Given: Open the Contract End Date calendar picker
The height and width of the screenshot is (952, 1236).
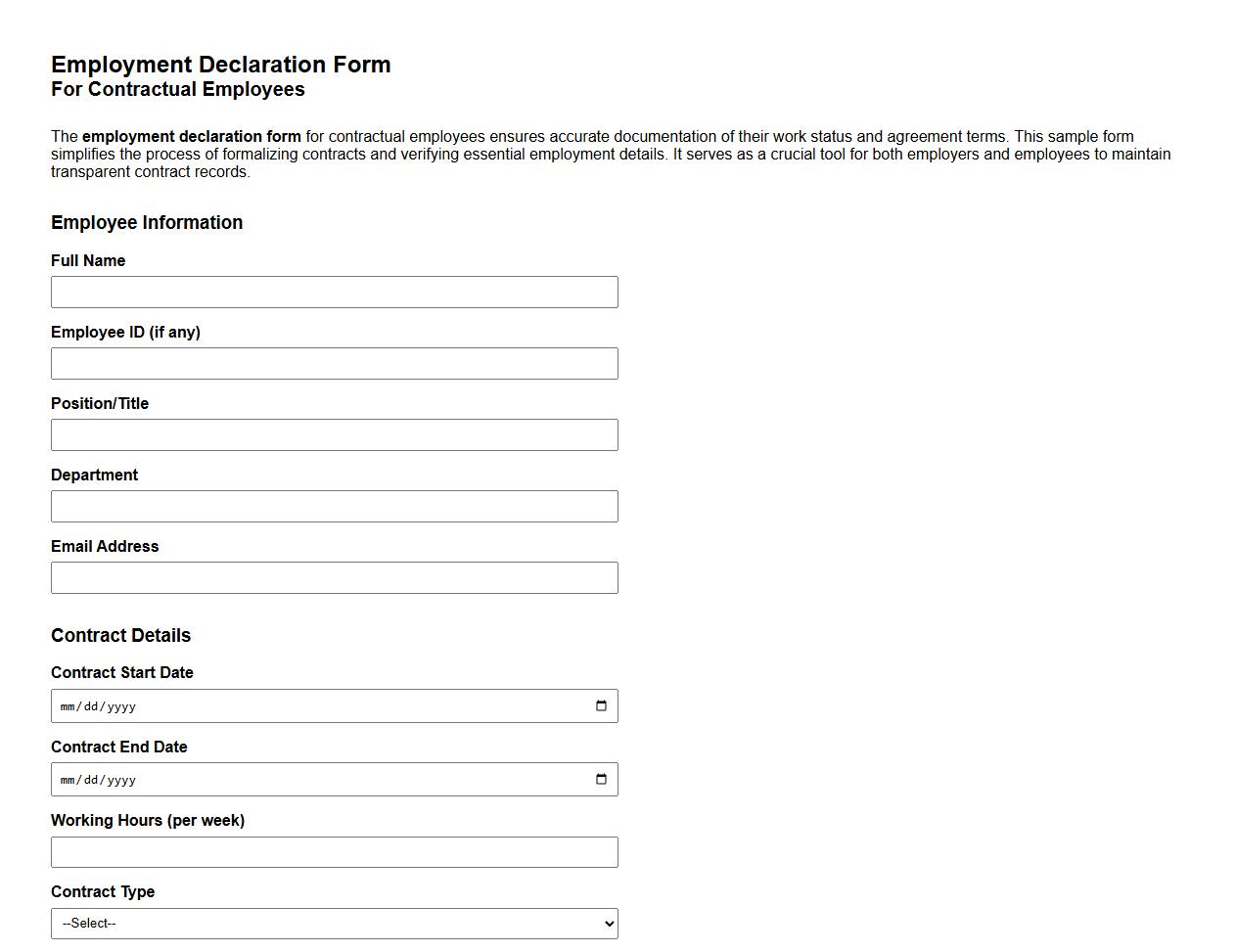Looking at the screenshot, I should [601, 779].
